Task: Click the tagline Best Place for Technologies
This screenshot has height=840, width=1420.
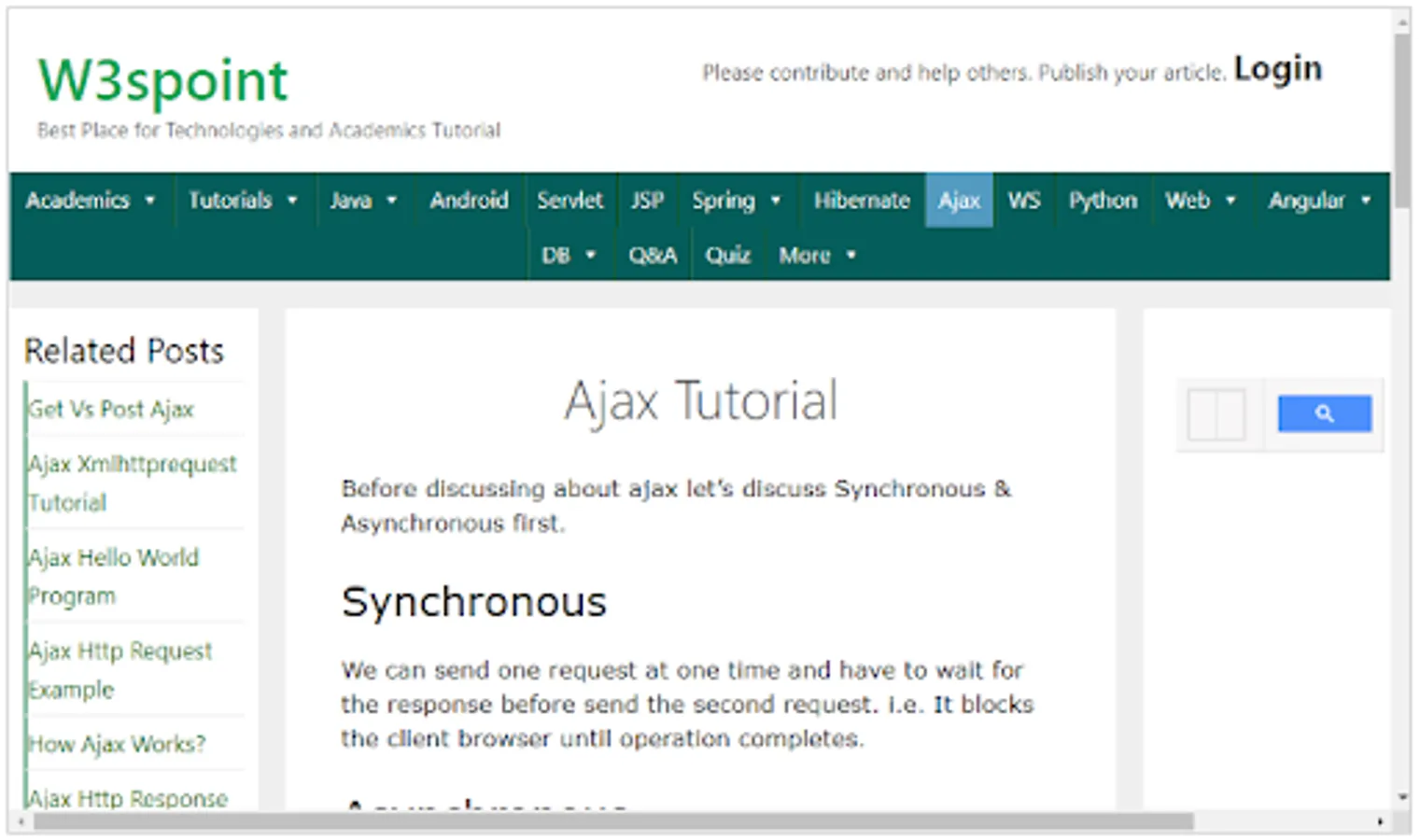Action: 269,131
